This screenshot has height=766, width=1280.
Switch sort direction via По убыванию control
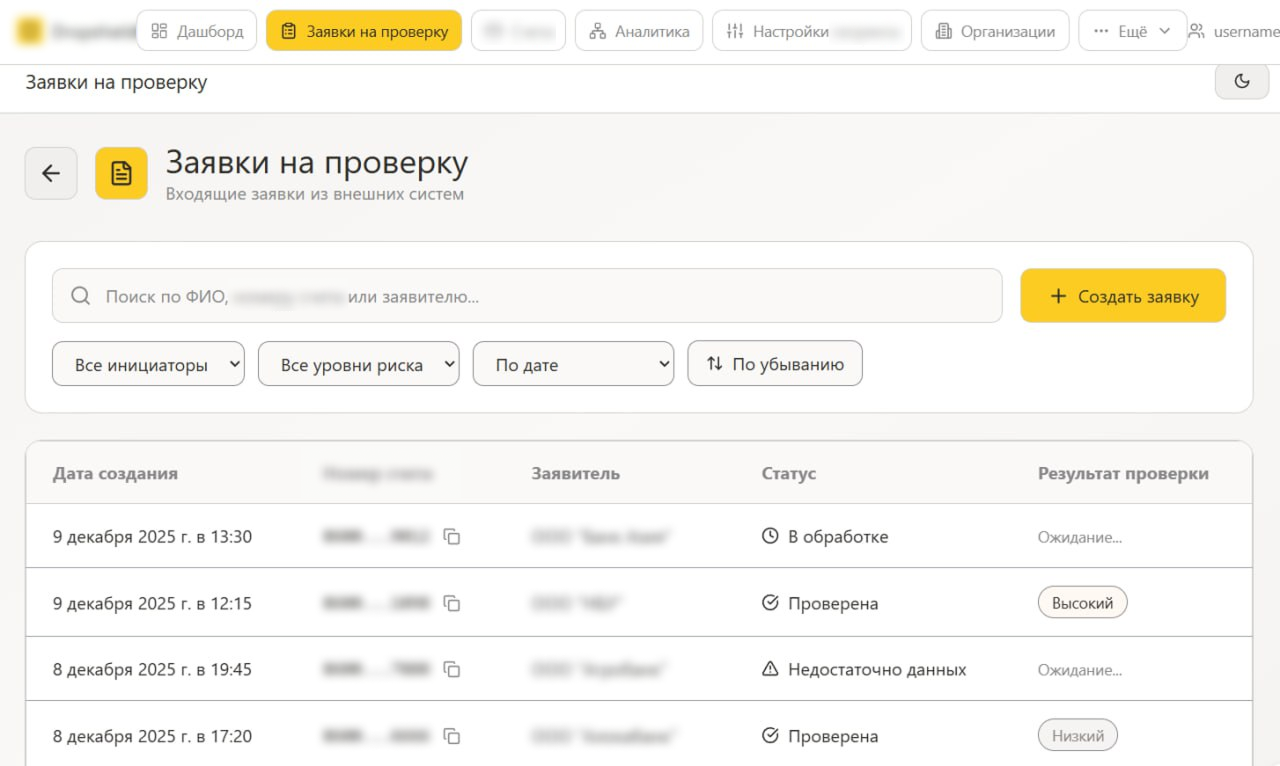pos(775,363)
